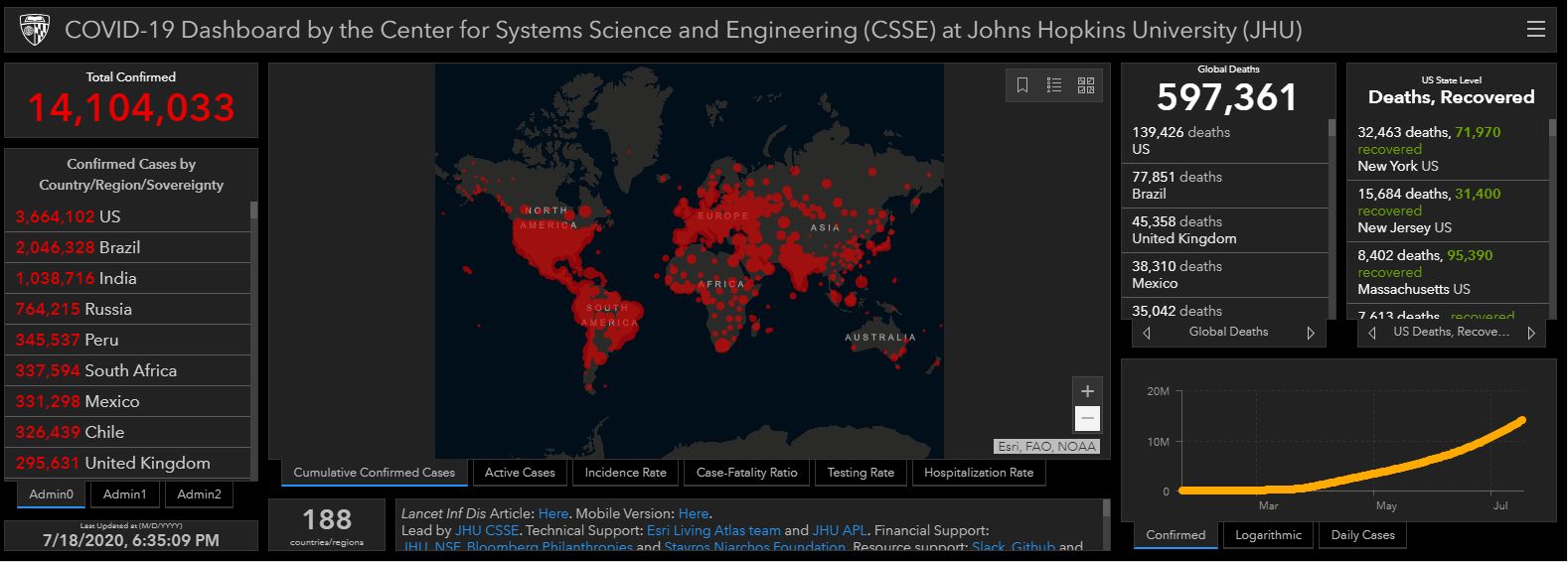Select United Kingdom with 295,631 cases

129,463
